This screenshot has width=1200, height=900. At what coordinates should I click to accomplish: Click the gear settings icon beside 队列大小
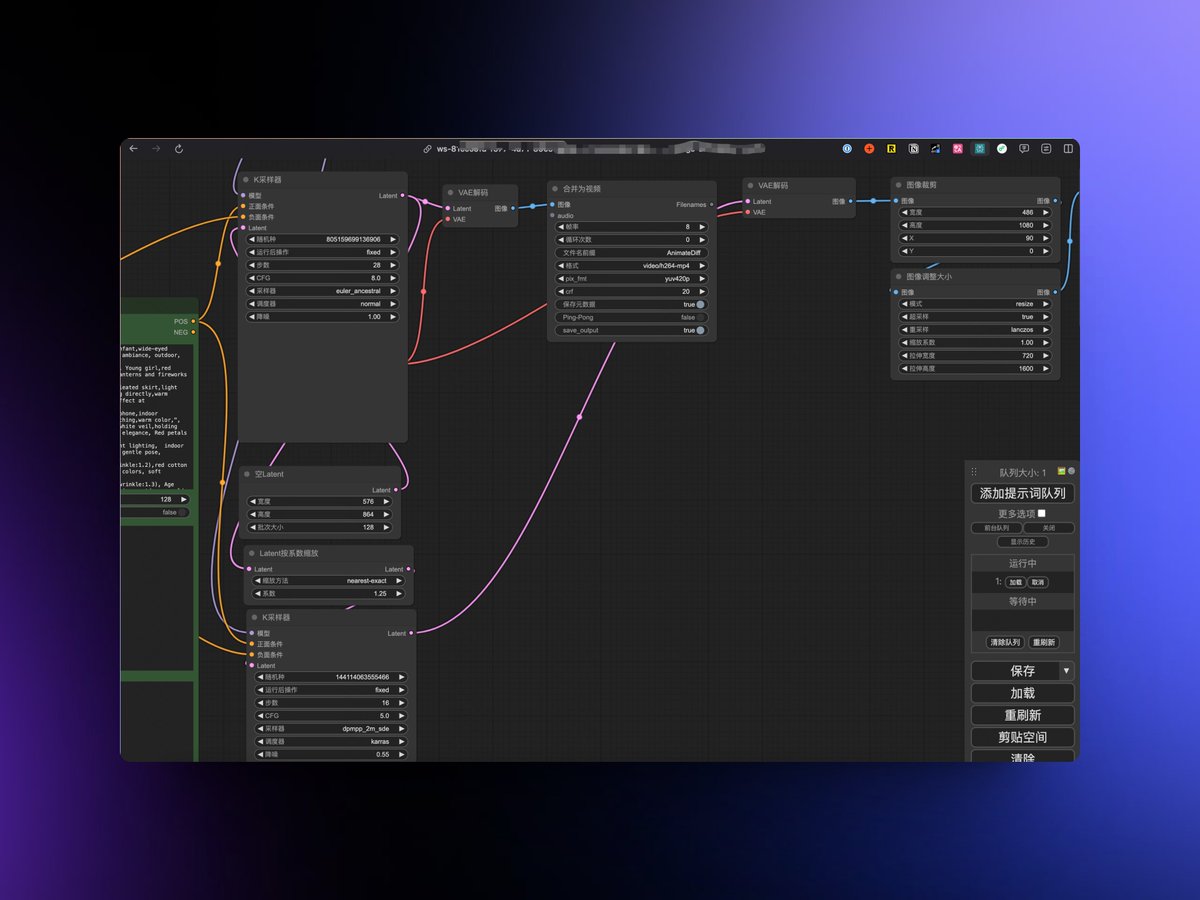click(1071, 471)
